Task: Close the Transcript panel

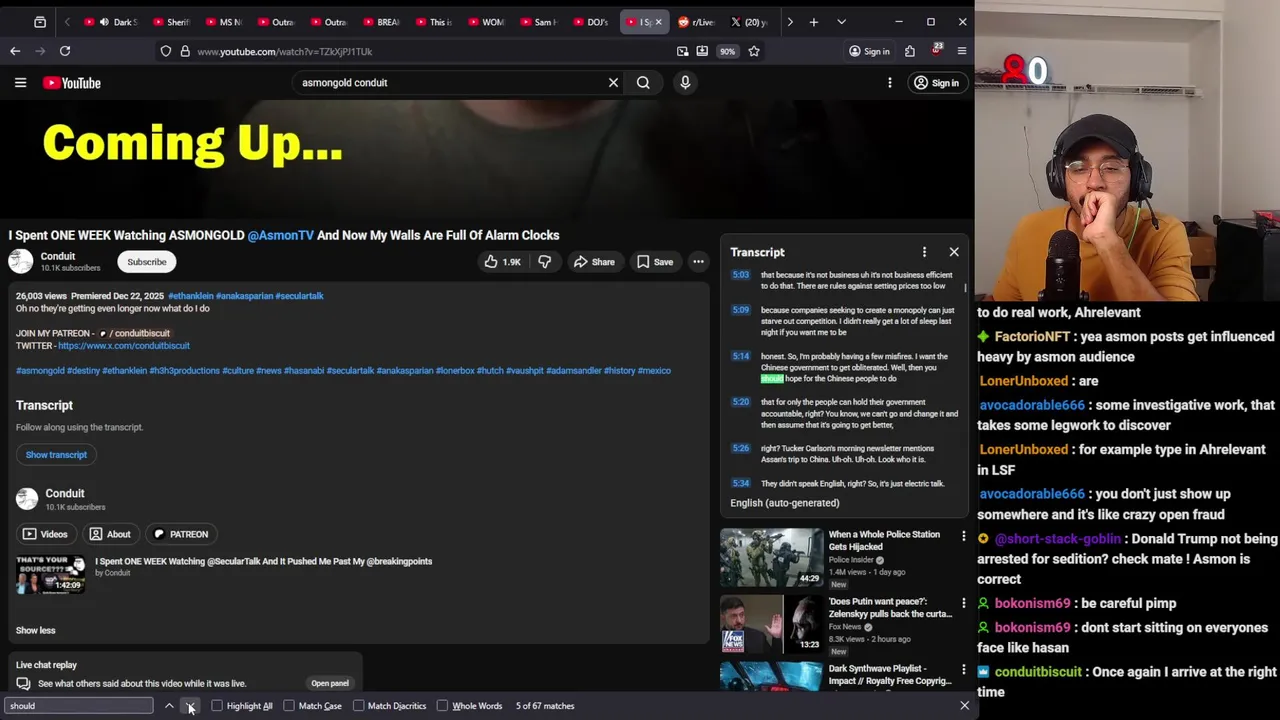Action: pos(954,252)
